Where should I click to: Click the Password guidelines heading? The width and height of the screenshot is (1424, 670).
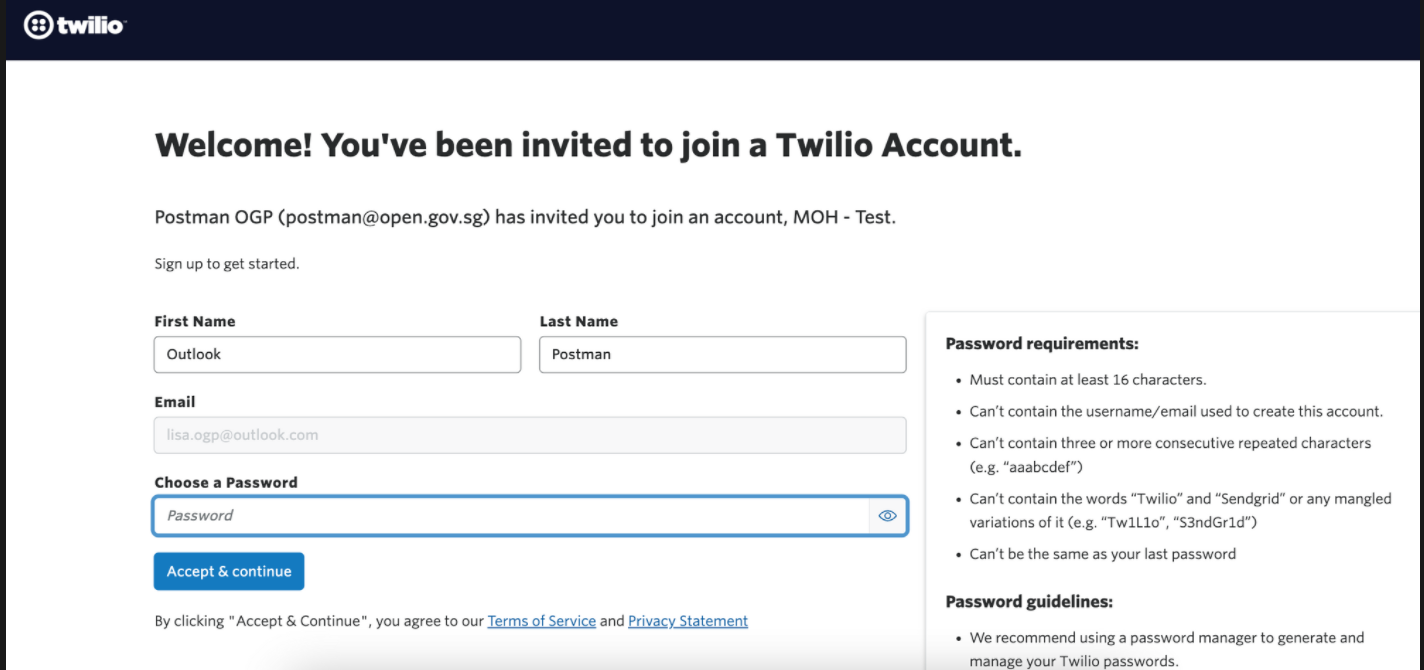[x=1029, y=602]
